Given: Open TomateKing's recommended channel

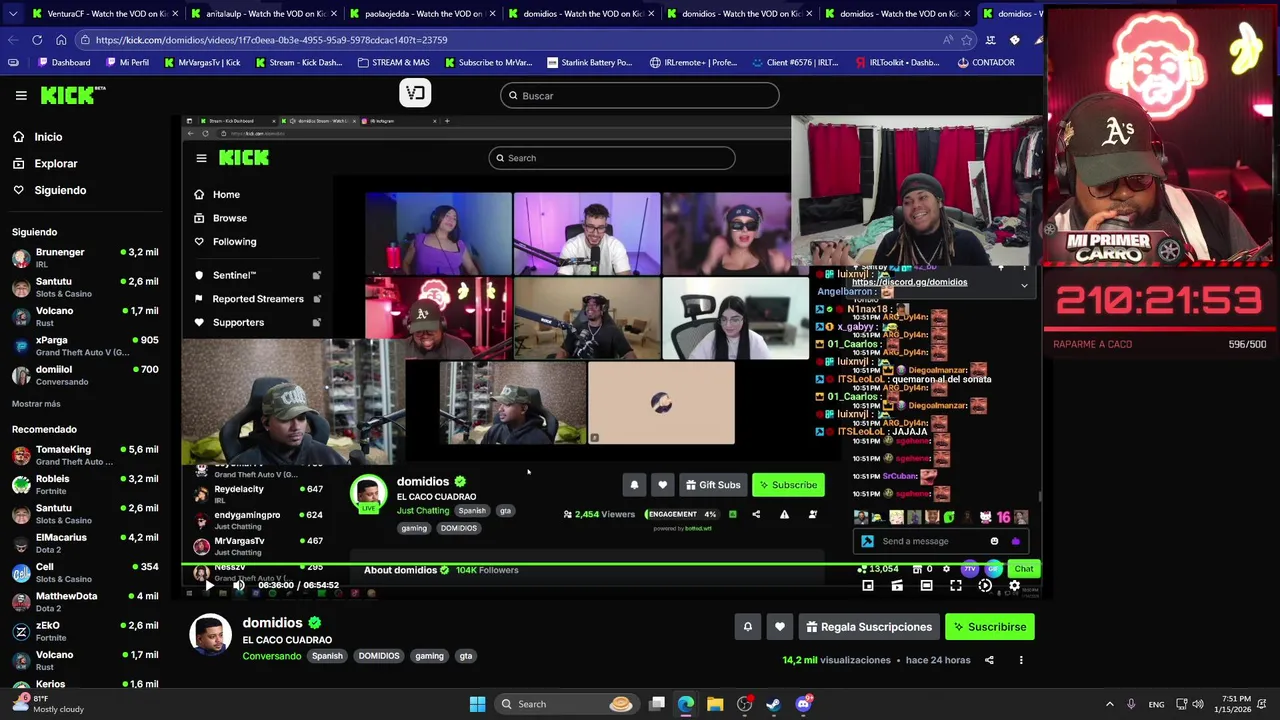Looking at the screenshot, I should click(x=85, y=455).
